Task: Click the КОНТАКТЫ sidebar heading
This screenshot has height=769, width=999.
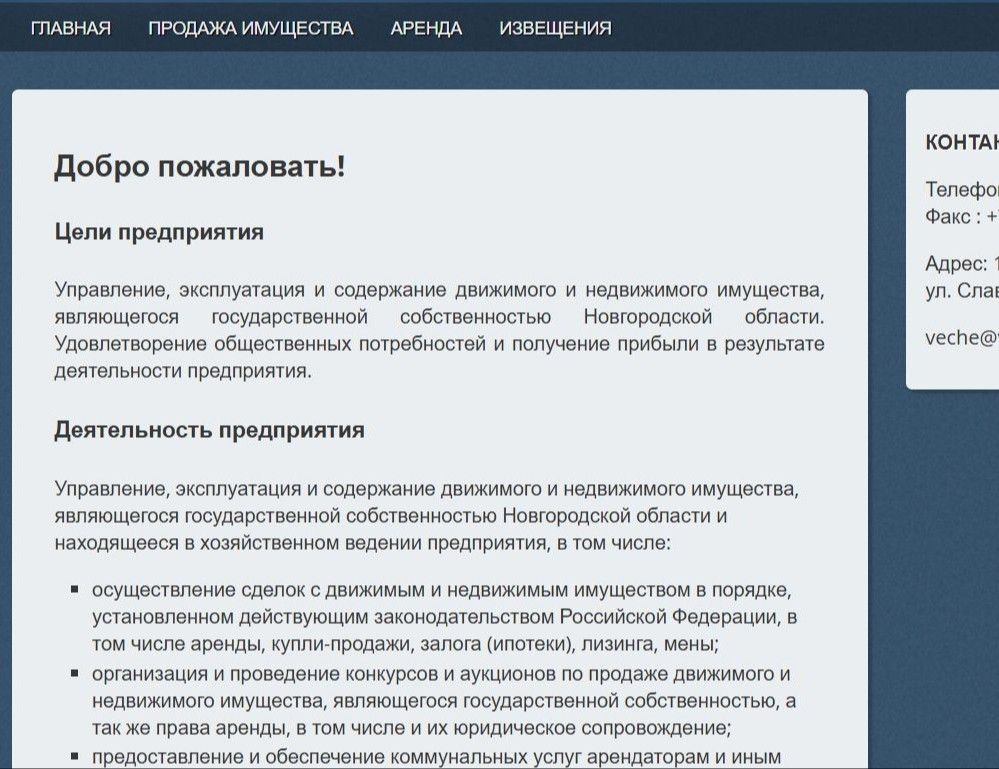Action: (961, 142)
